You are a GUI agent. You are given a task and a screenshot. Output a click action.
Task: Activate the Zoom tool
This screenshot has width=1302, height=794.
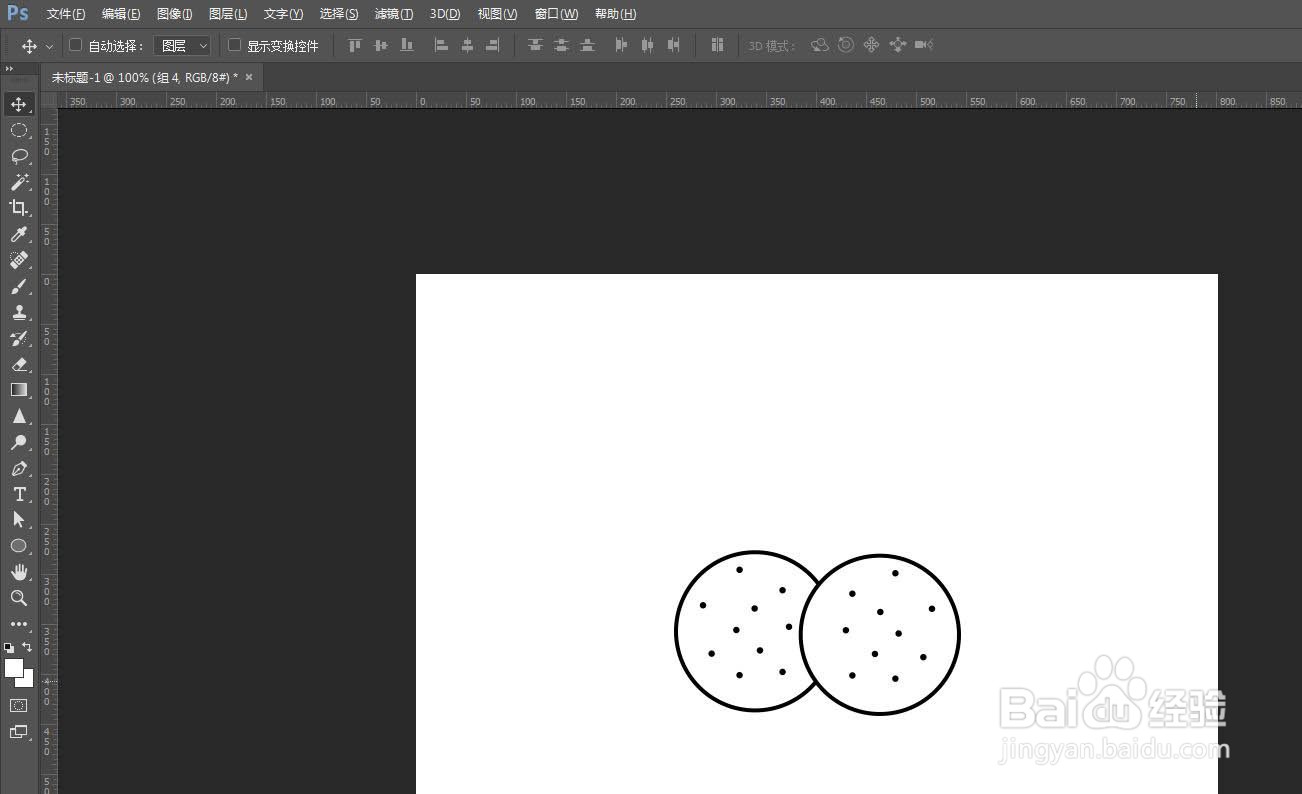[x=19, y=598]
